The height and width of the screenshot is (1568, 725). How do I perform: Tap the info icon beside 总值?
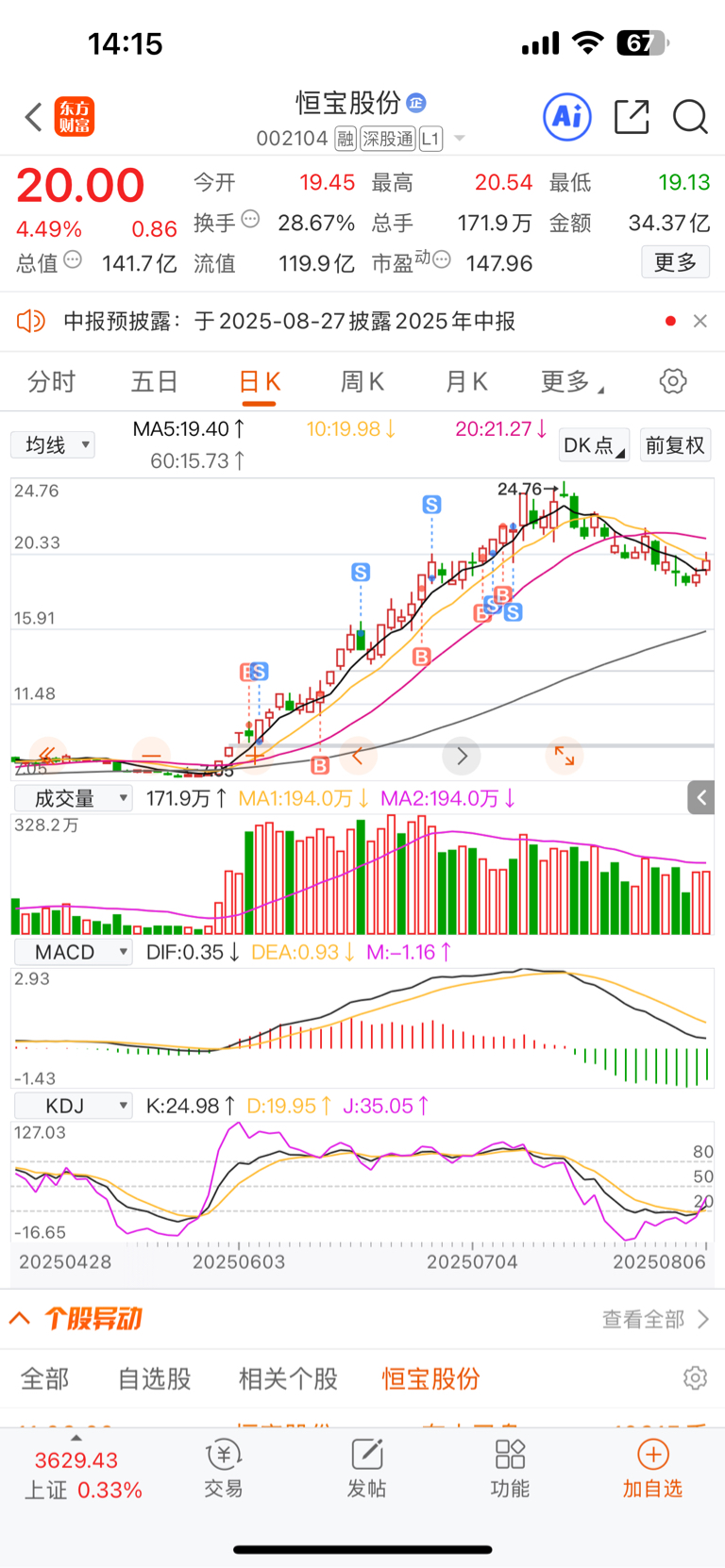73,259
